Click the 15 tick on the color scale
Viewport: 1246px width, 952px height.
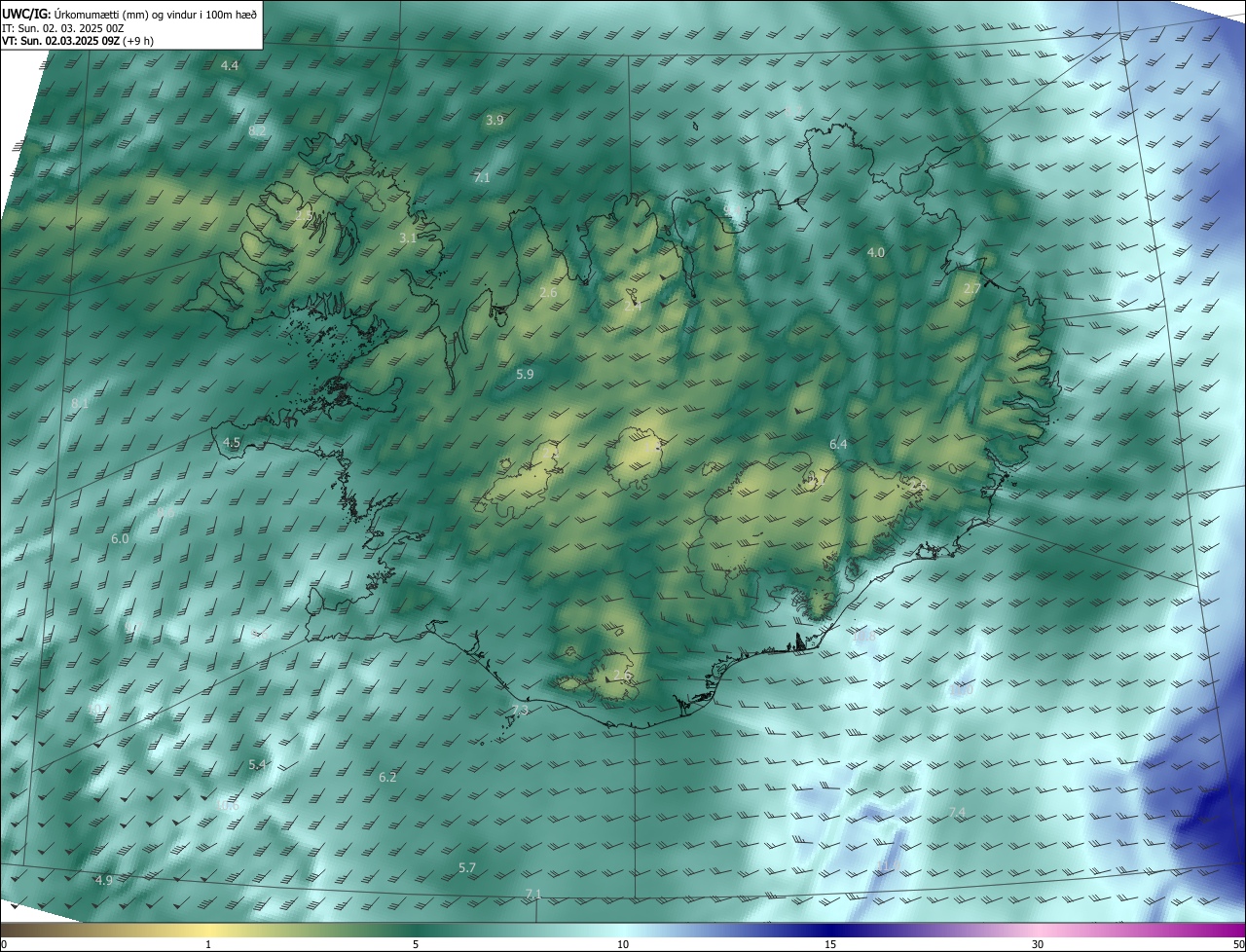coord(830,944)
